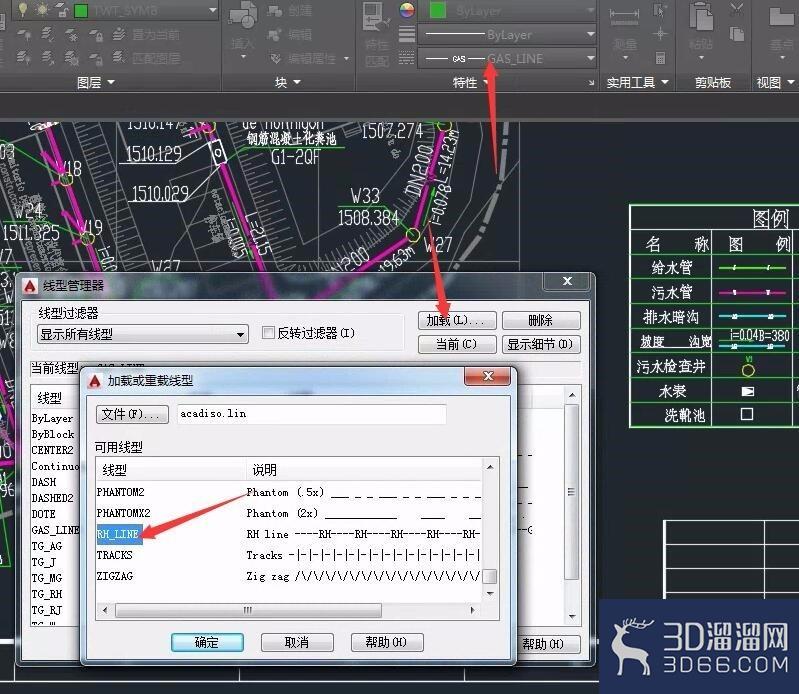799x694 pixels.
Task: Click the Edit Attributes (编辑属性) icon
Action: coord(276,58)
